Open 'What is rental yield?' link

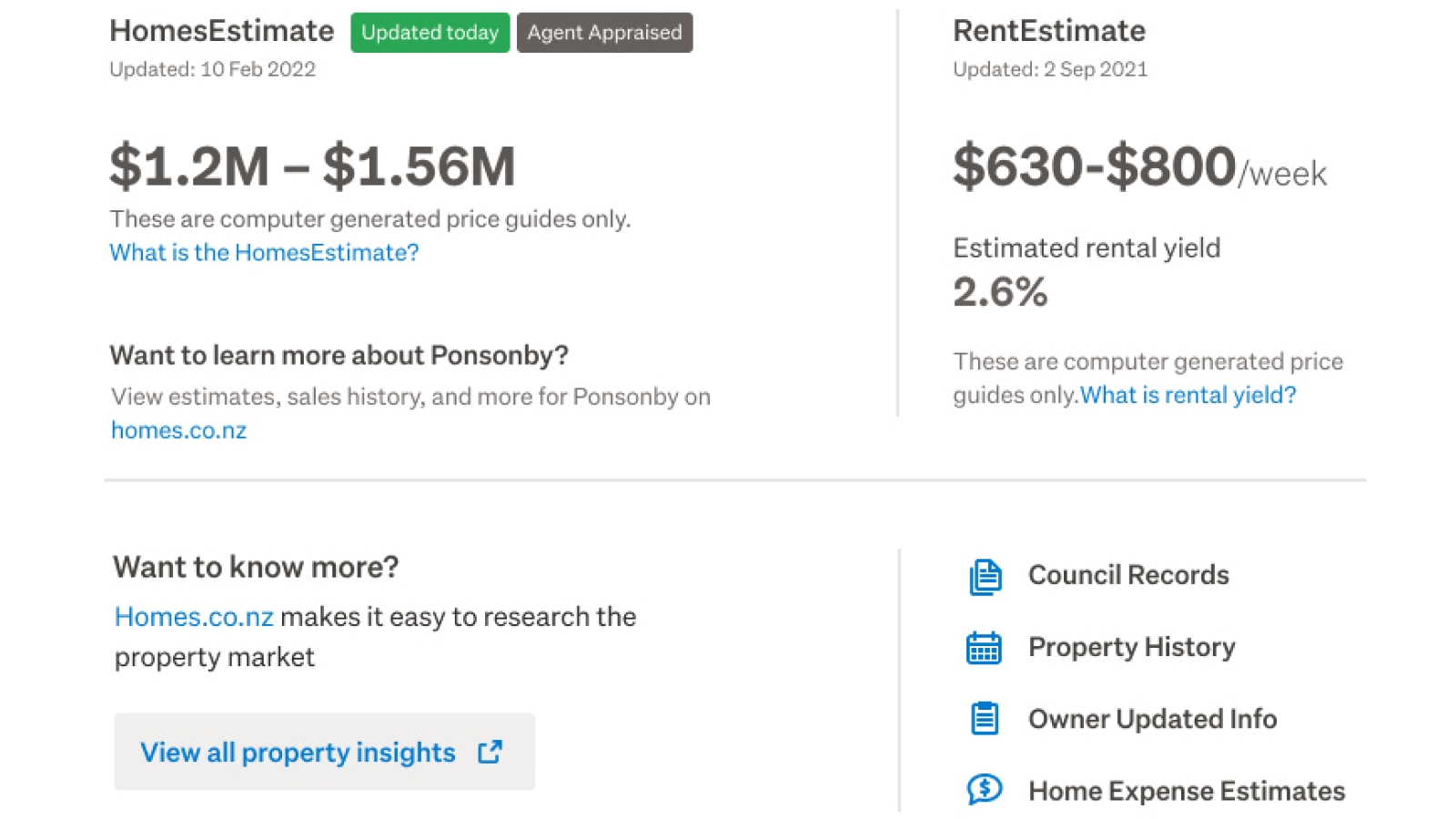pos(1188,395)
